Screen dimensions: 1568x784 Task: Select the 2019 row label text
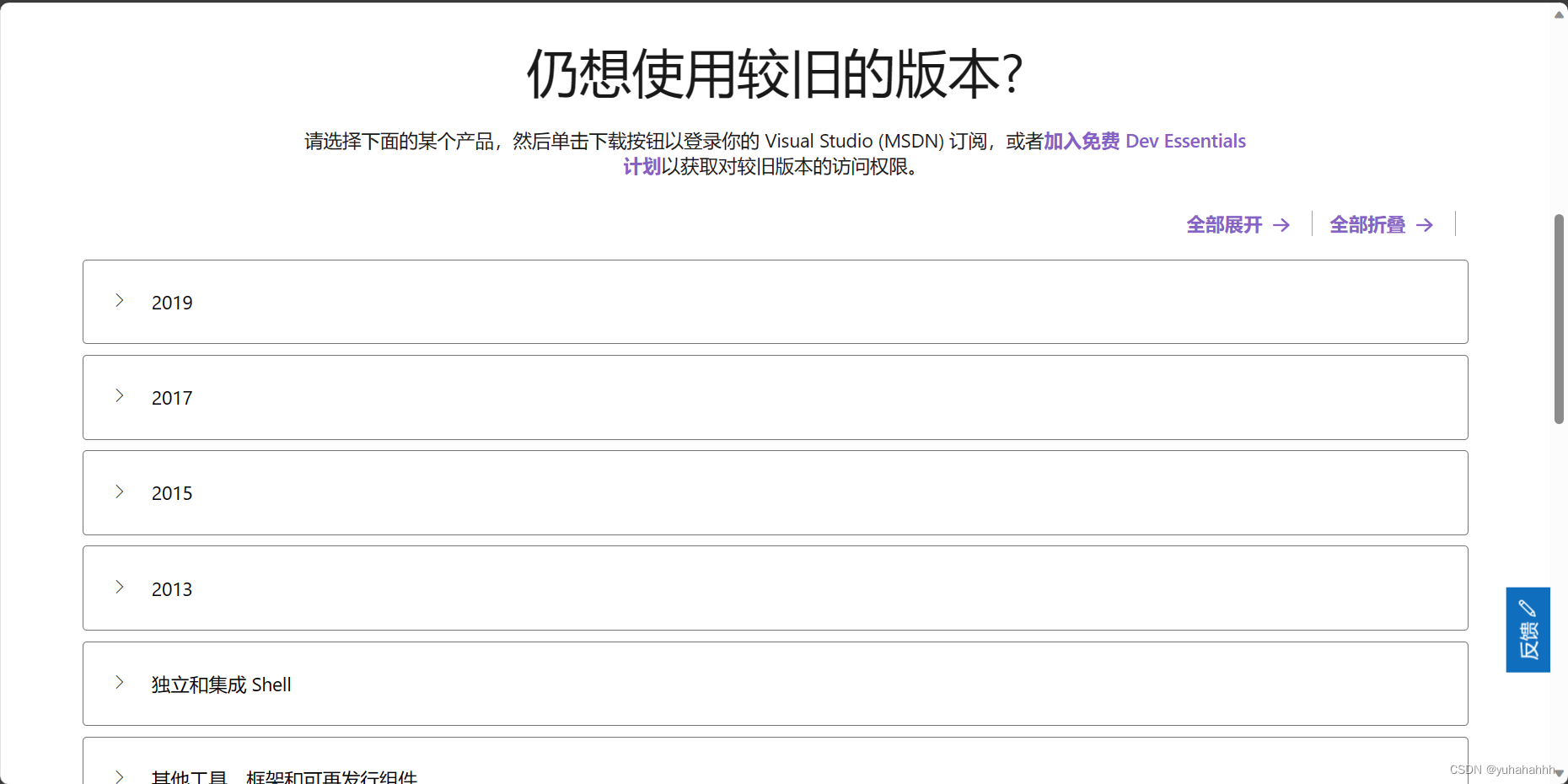172,303
